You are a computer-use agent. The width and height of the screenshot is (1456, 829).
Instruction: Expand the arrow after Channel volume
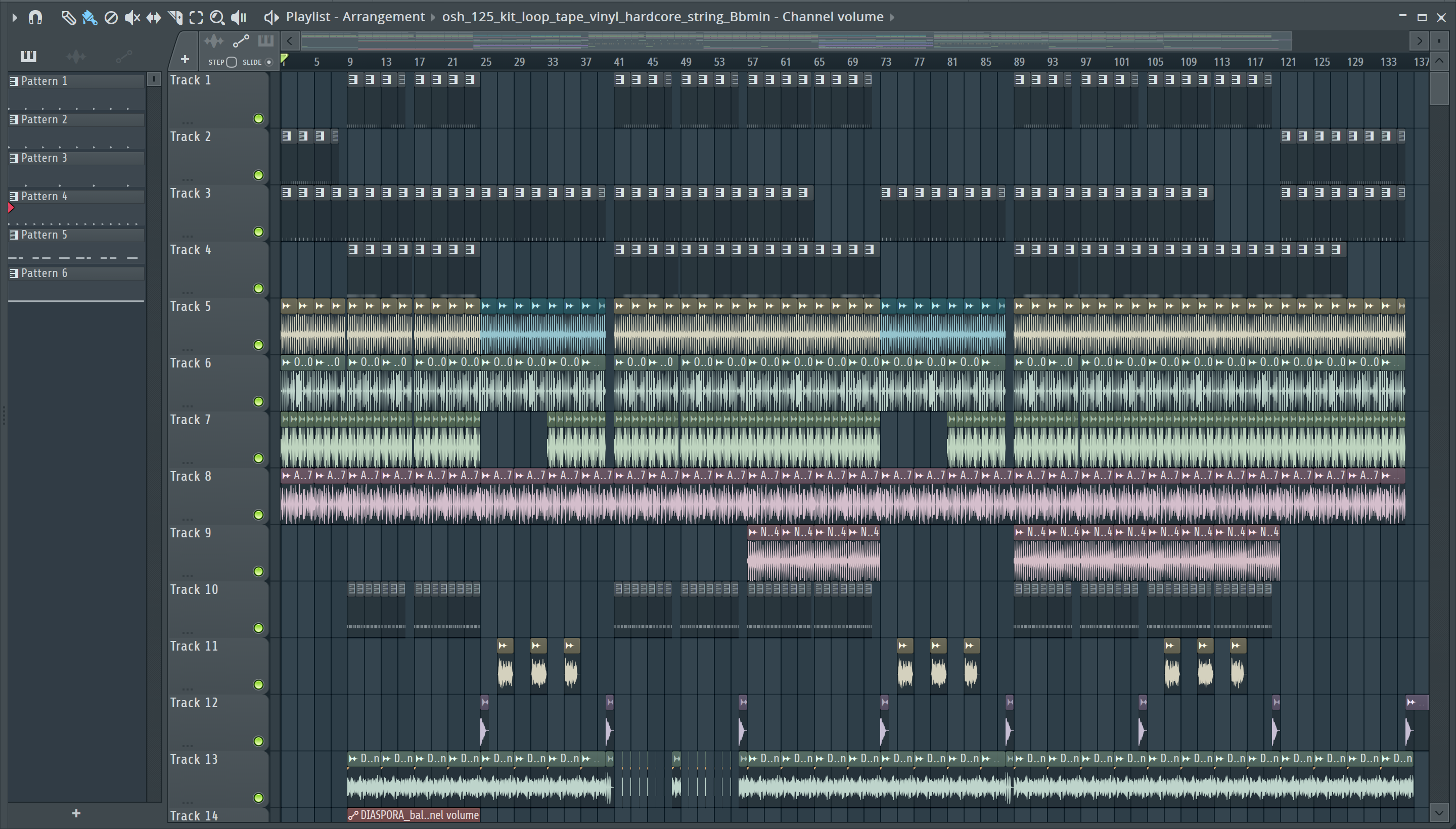[x=893, y=18]
